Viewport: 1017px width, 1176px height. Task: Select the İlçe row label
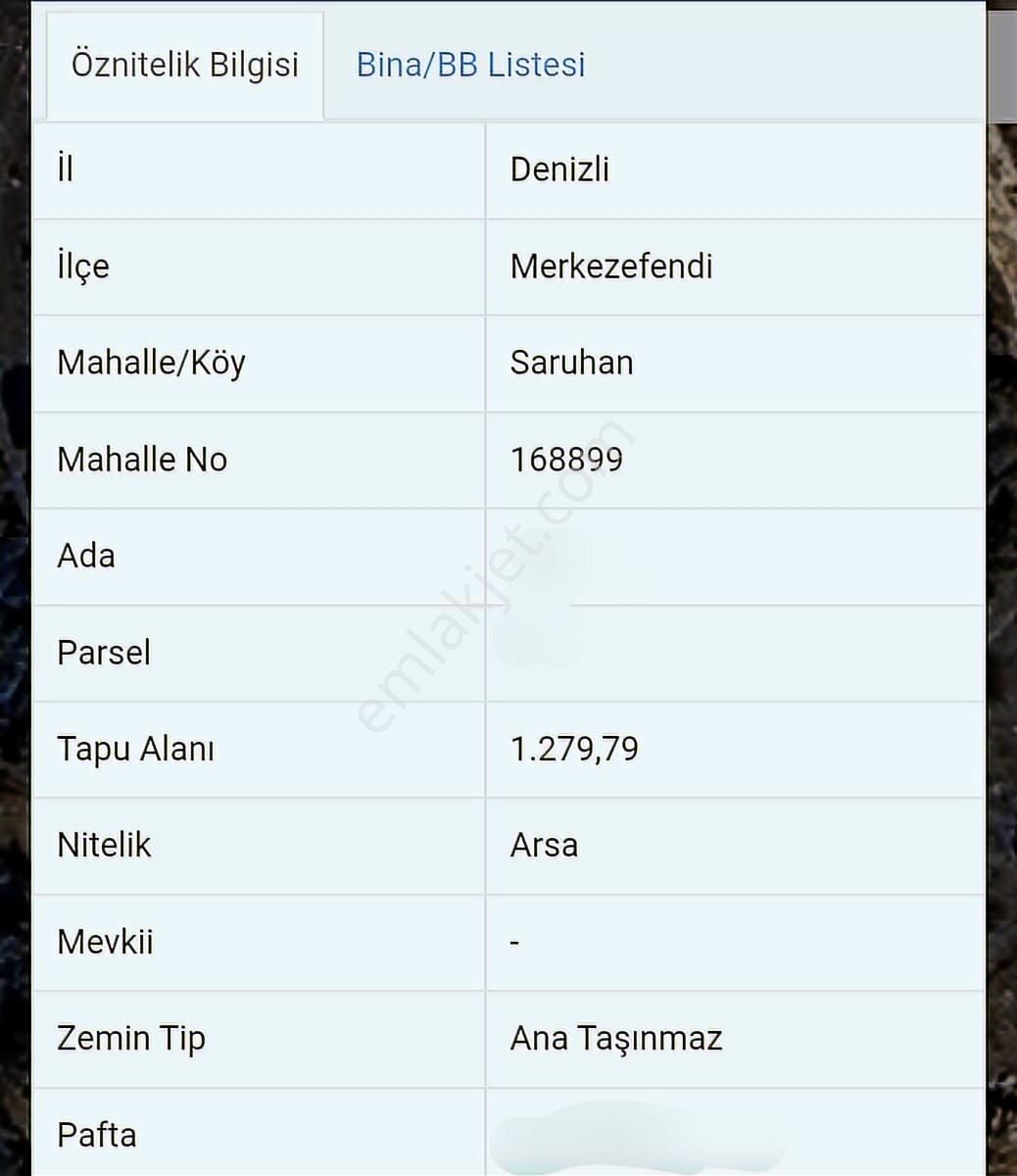coord(83,267)
